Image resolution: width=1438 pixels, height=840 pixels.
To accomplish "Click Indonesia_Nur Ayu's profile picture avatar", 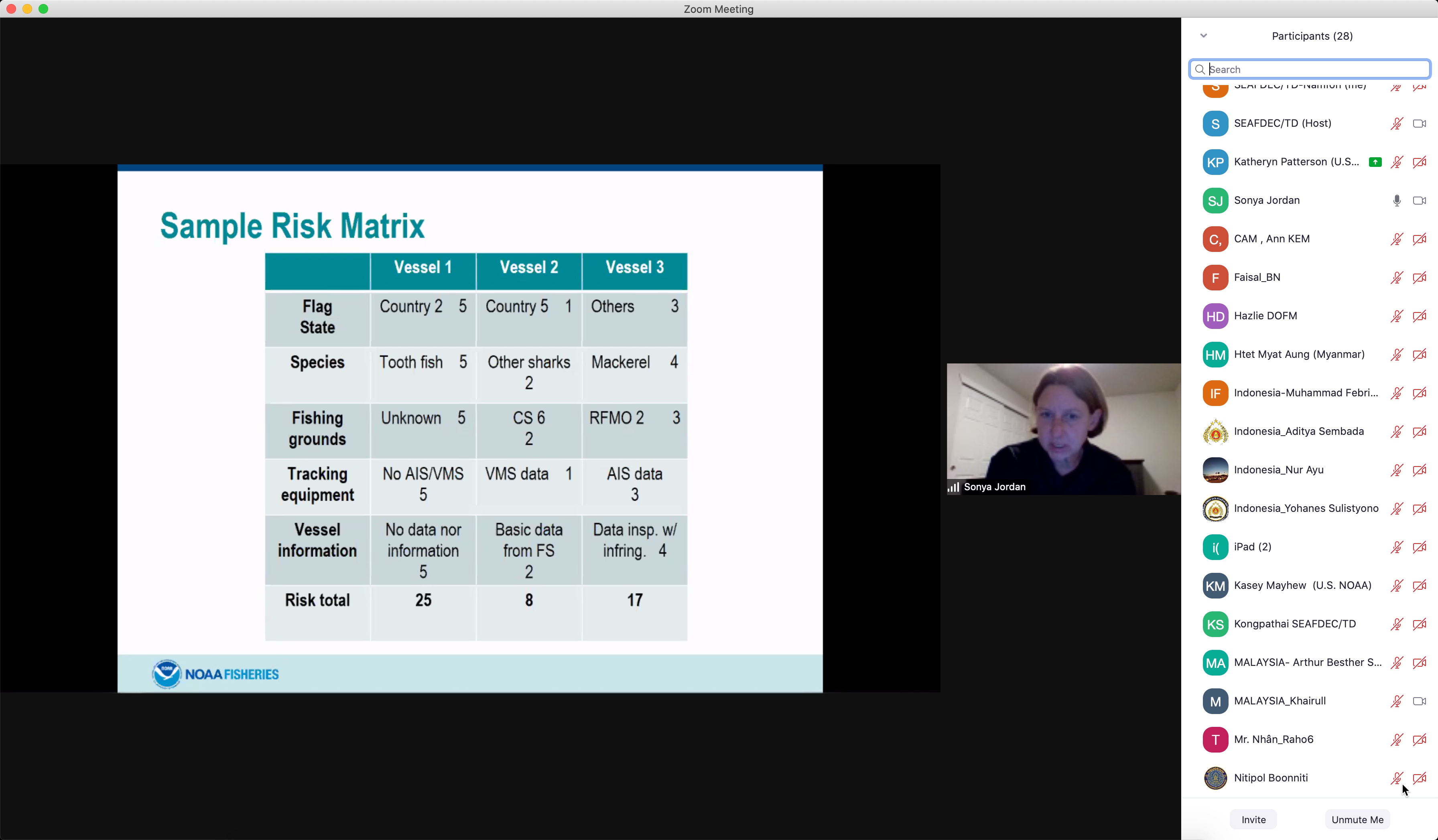I will point(1215,470).
